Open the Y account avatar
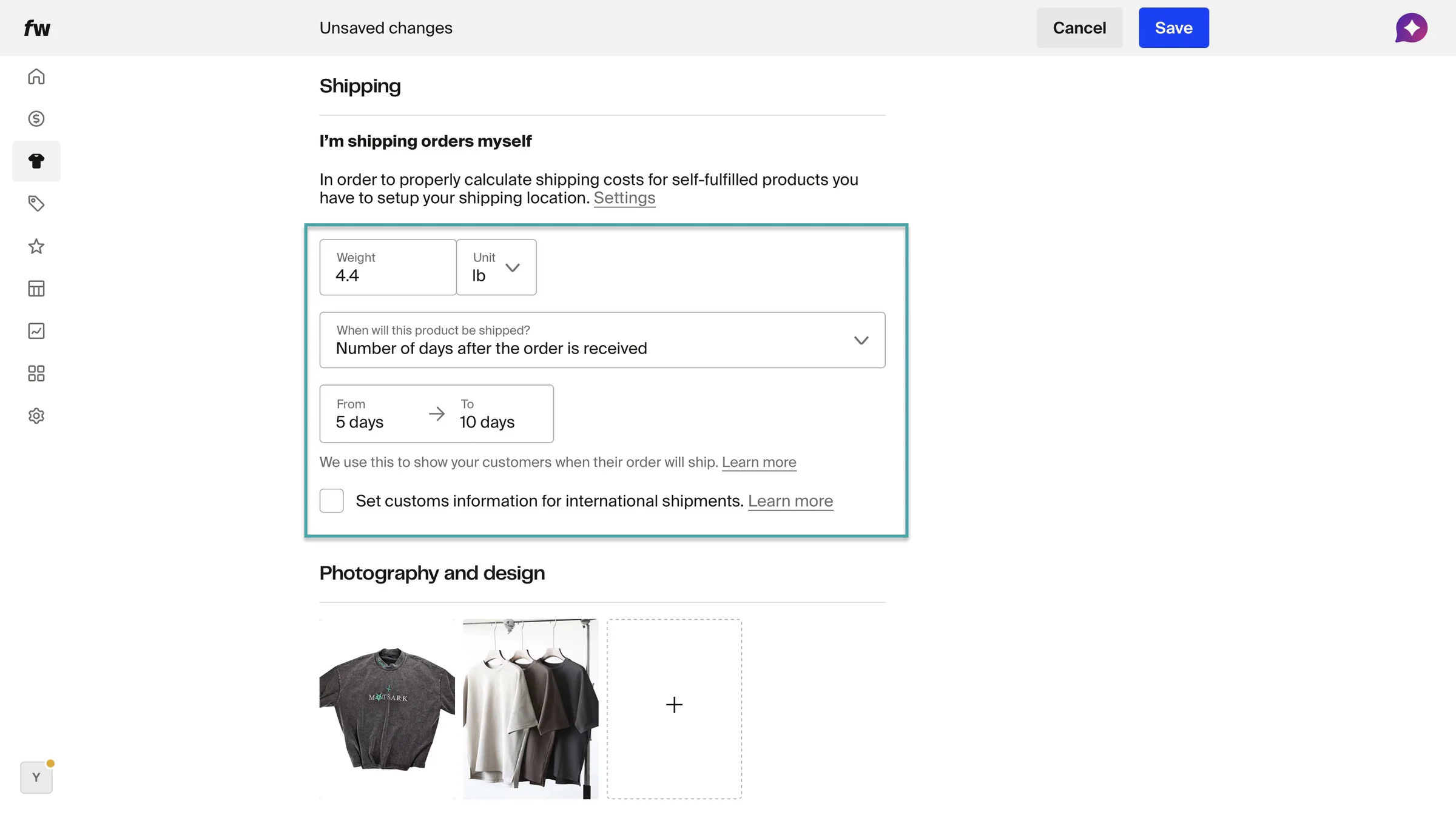Screen dimensions: 1456x818 (36, 777)
